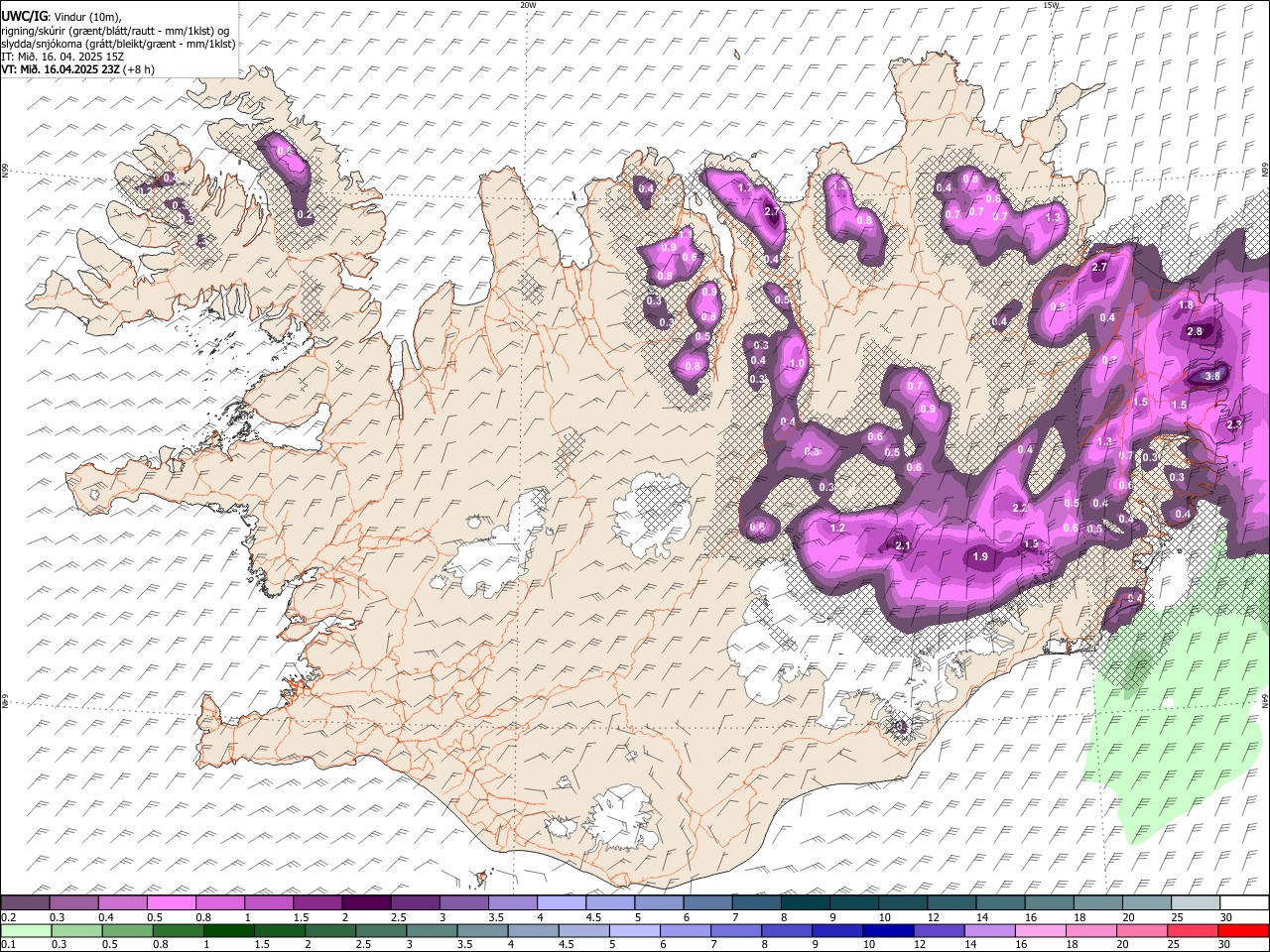
Task: Select the lower scale swatch labeled 6
Action: (685, 930)
